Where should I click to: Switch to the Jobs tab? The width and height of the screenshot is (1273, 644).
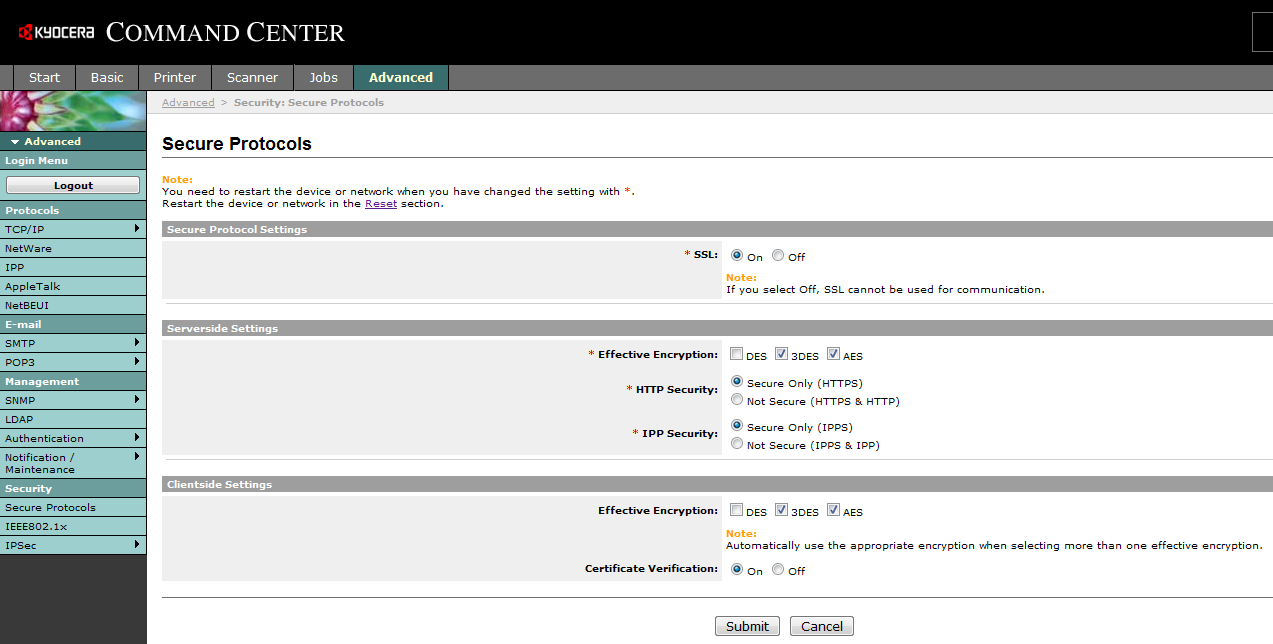point(323,77)
